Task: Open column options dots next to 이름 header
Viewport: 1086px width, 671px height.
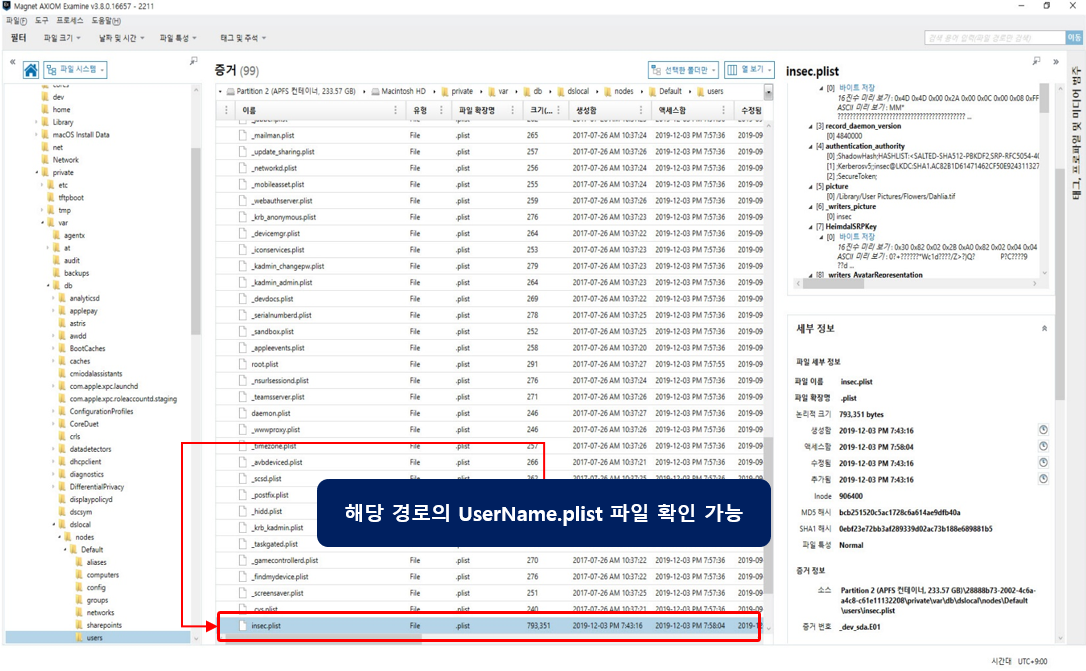Action: pos(396,110)
